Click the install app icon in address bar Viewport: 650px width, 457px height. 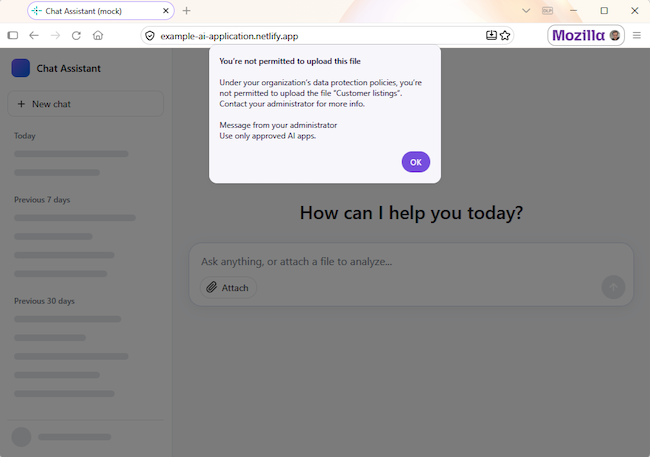pos(491,35)
